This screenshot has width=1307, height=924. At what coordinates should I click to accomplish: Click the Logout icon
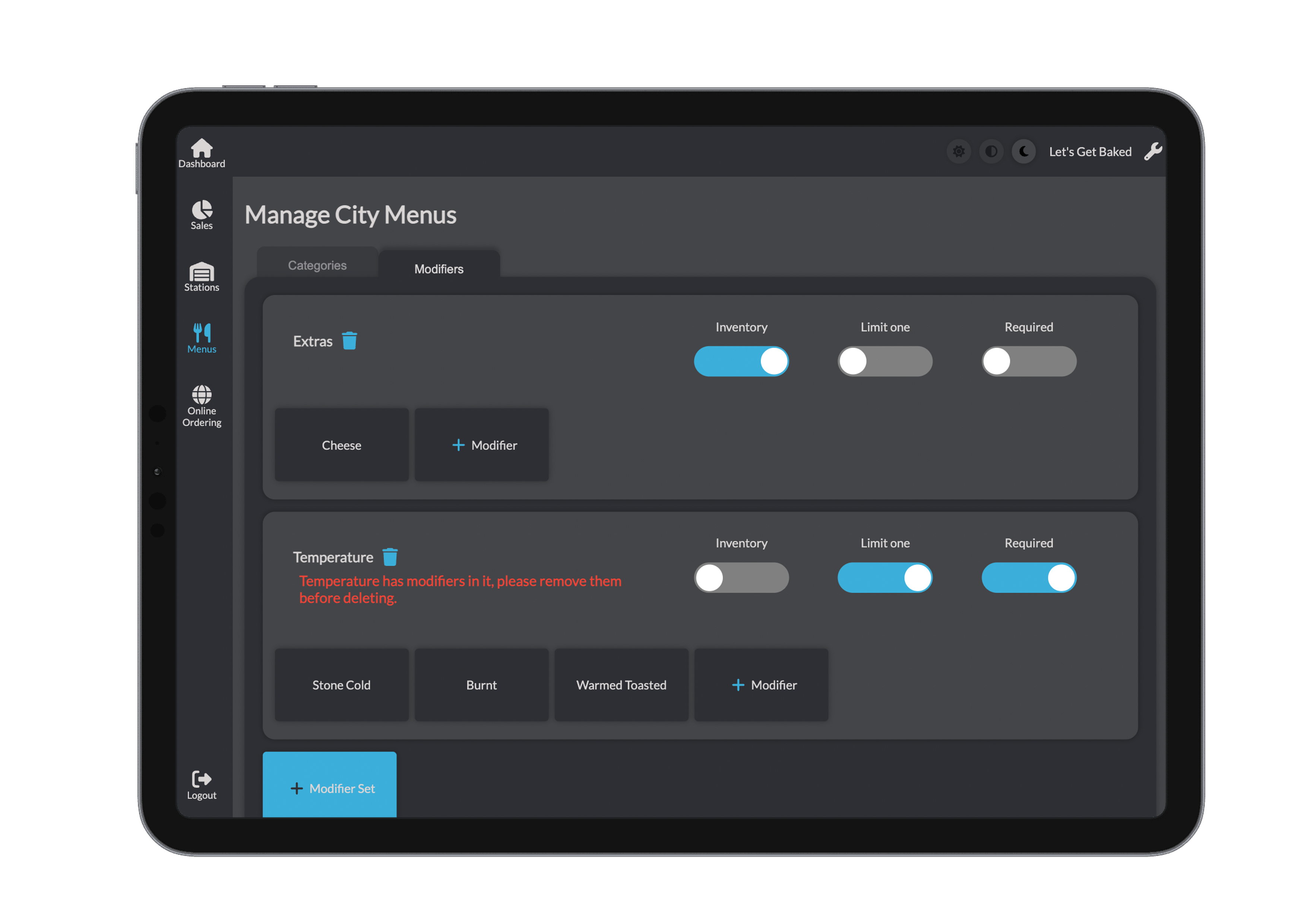tap(202, 779)
